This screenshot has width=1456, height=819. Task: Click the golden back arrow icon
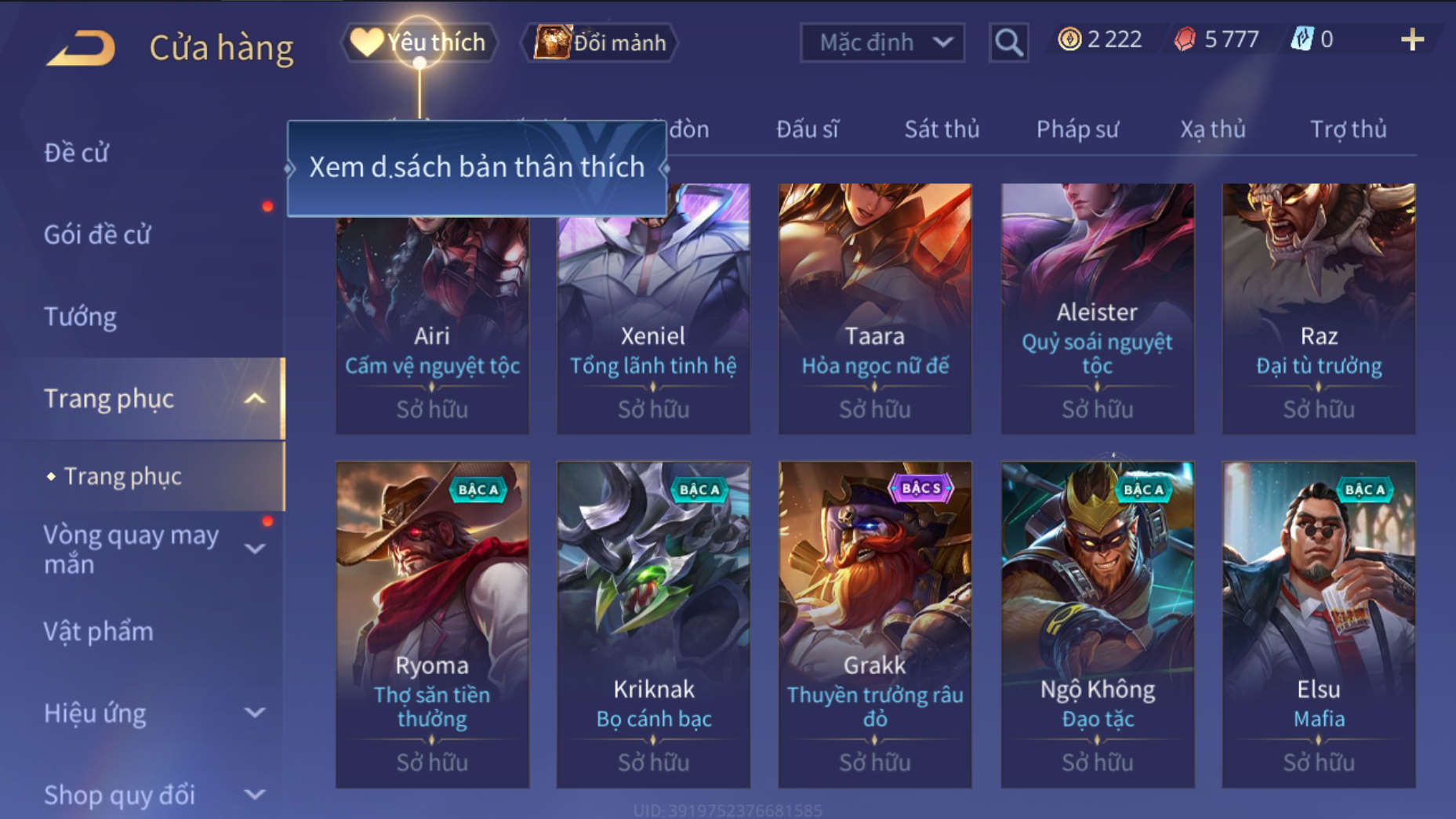pyautogui.click(x=81, y=48)
